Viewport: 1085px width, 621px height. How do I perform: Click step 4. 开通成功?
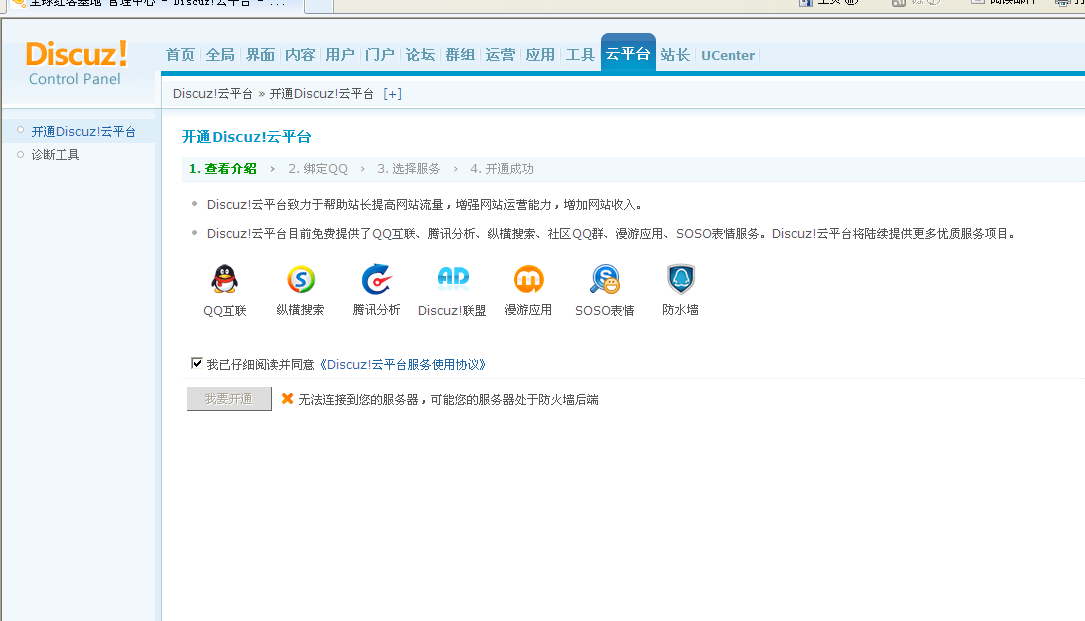[x=502, y=168]
